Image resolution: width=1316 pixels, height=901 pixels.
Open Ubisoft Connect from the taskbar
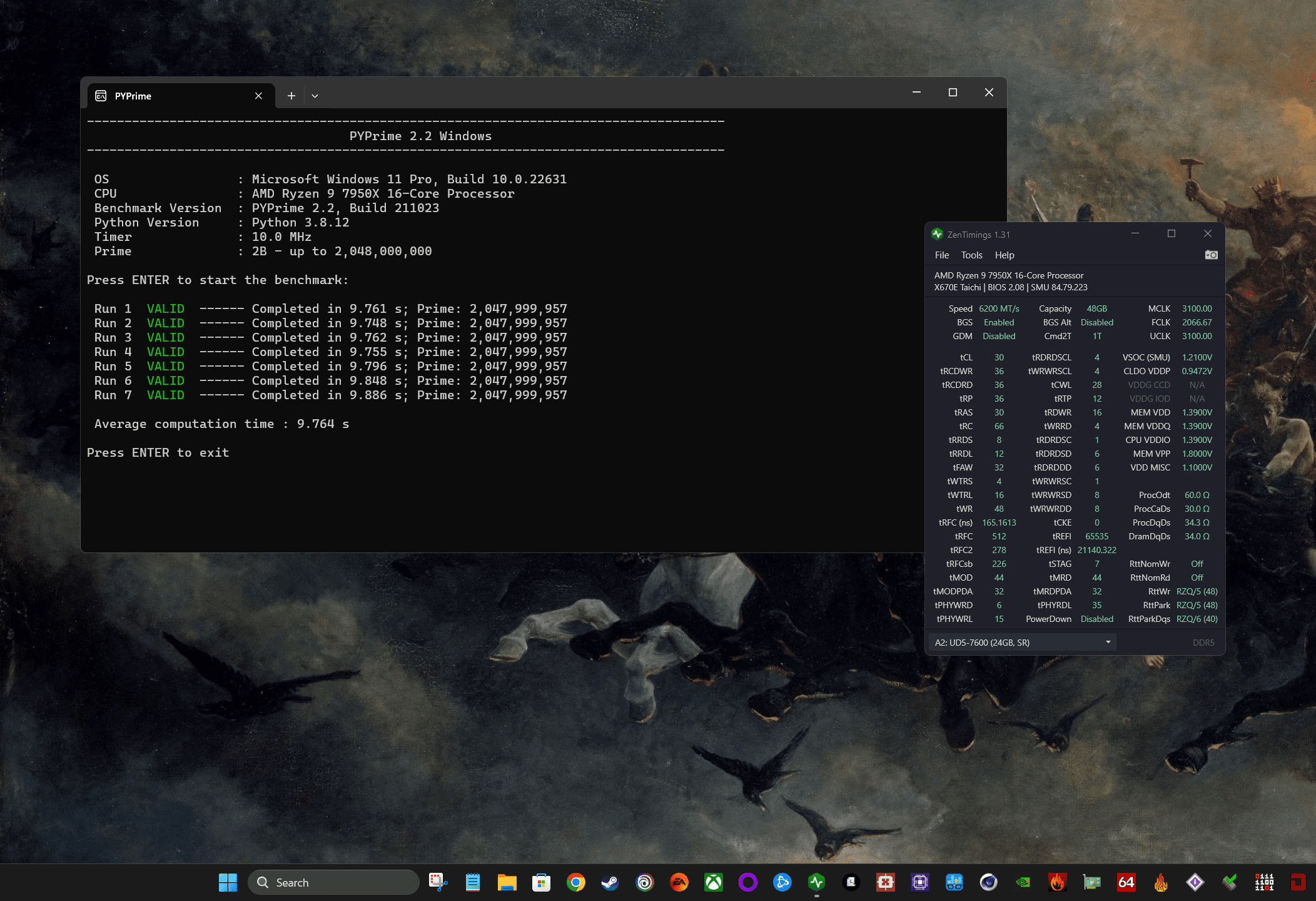tap(644, 882)
